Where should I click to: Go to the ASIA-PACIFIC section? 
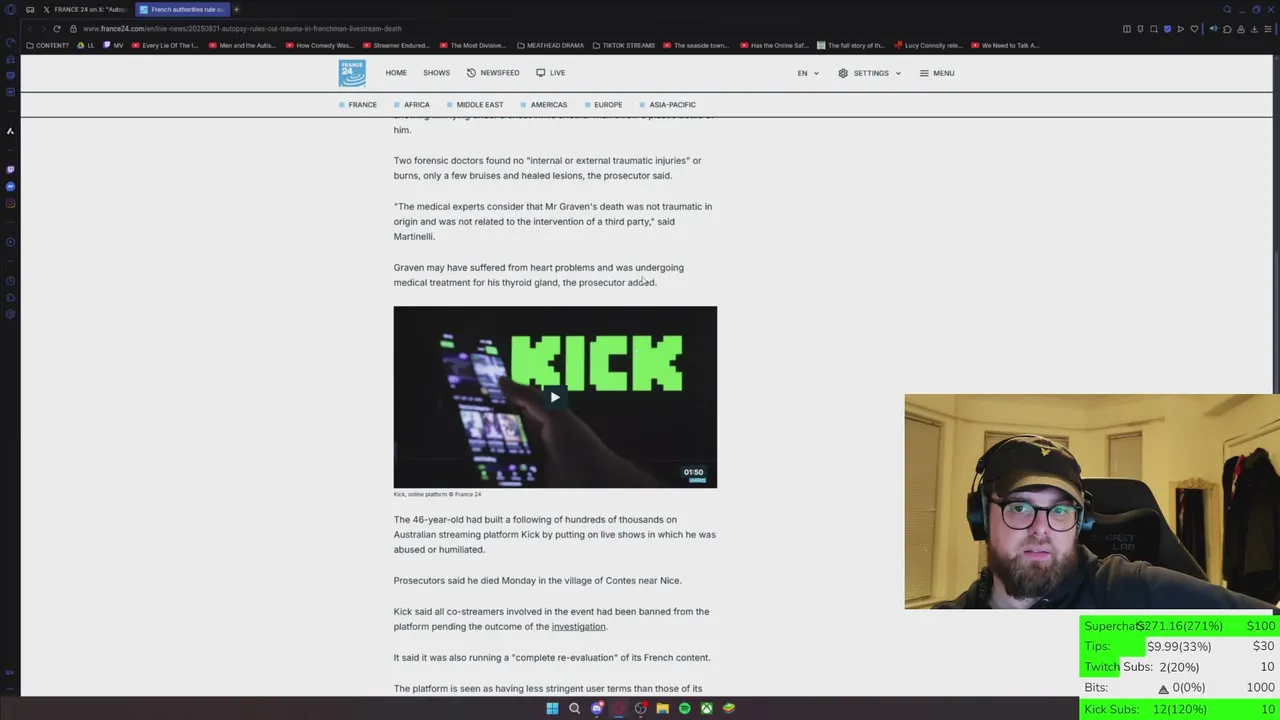(x=667, y=105)
